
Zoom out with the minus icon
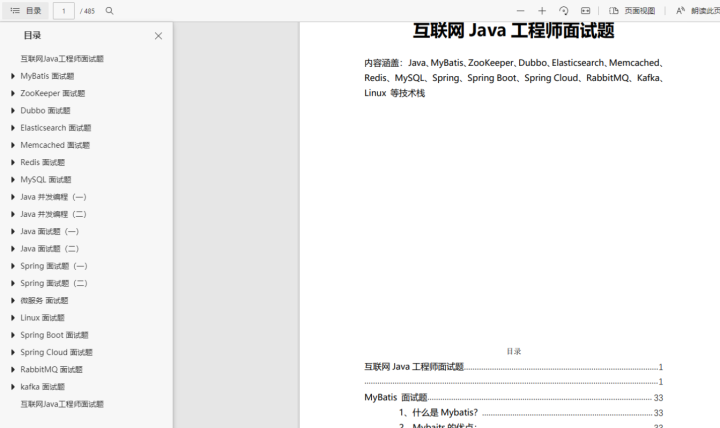tap(520, 11)
